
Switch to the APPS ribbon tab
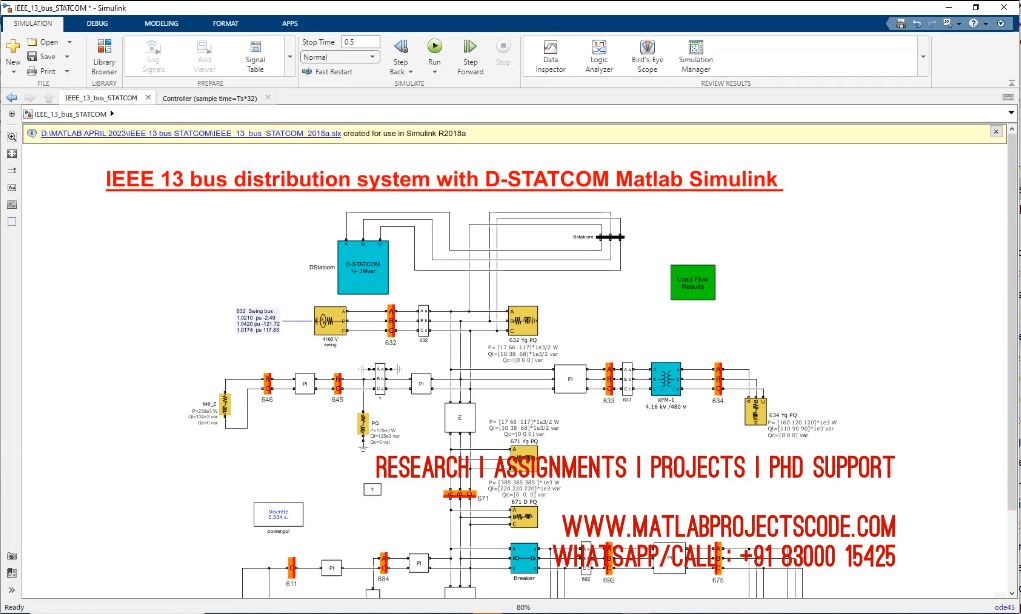[x=290, y=23]
